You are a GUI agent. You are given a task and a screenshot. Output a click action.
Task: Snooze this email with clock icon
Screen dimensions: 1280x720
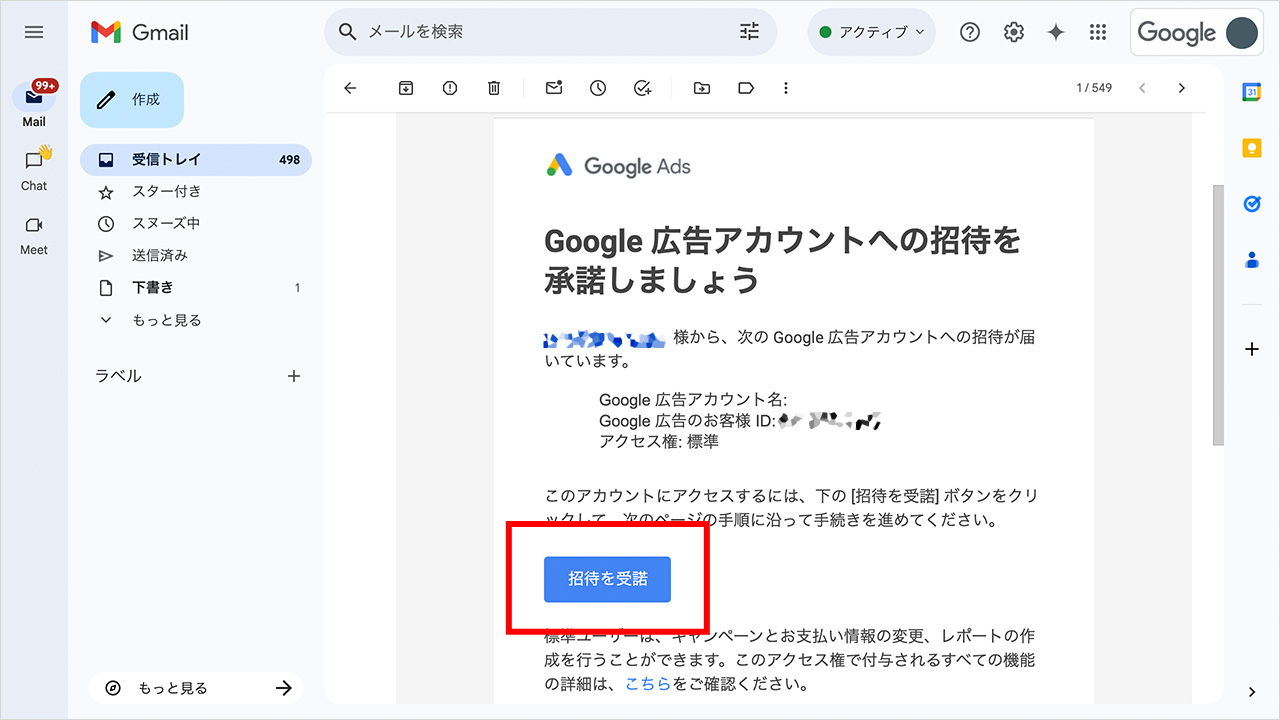(598, 88)
